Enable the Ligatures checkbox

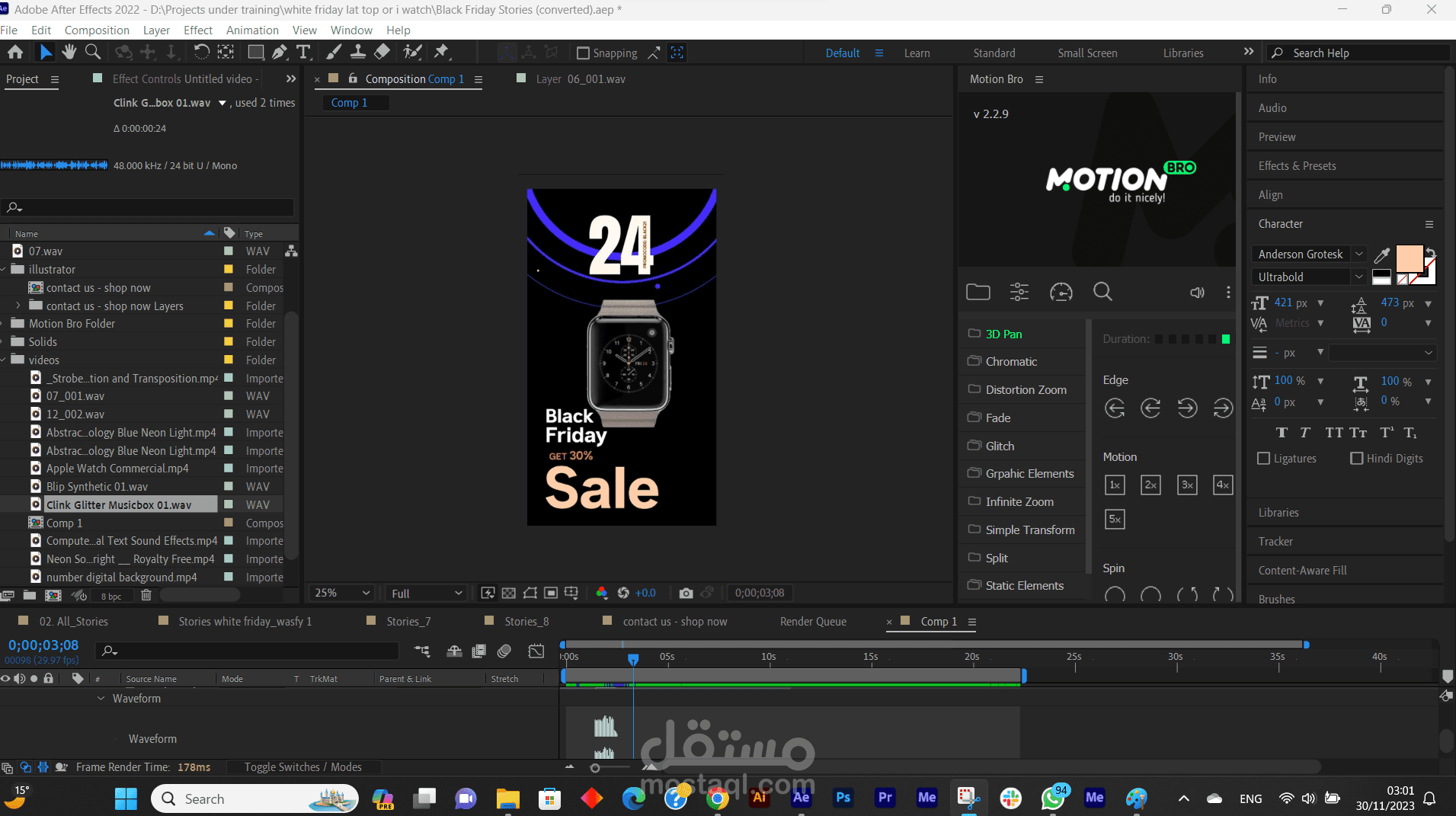click(1264, 458)
